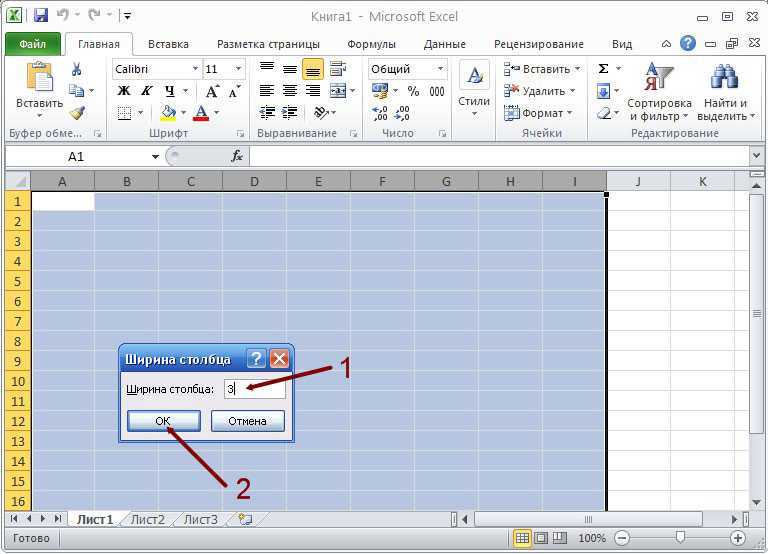The image size is (768, 554).
Task: Open Найти и выделить menu
Action: coord(725,92)
